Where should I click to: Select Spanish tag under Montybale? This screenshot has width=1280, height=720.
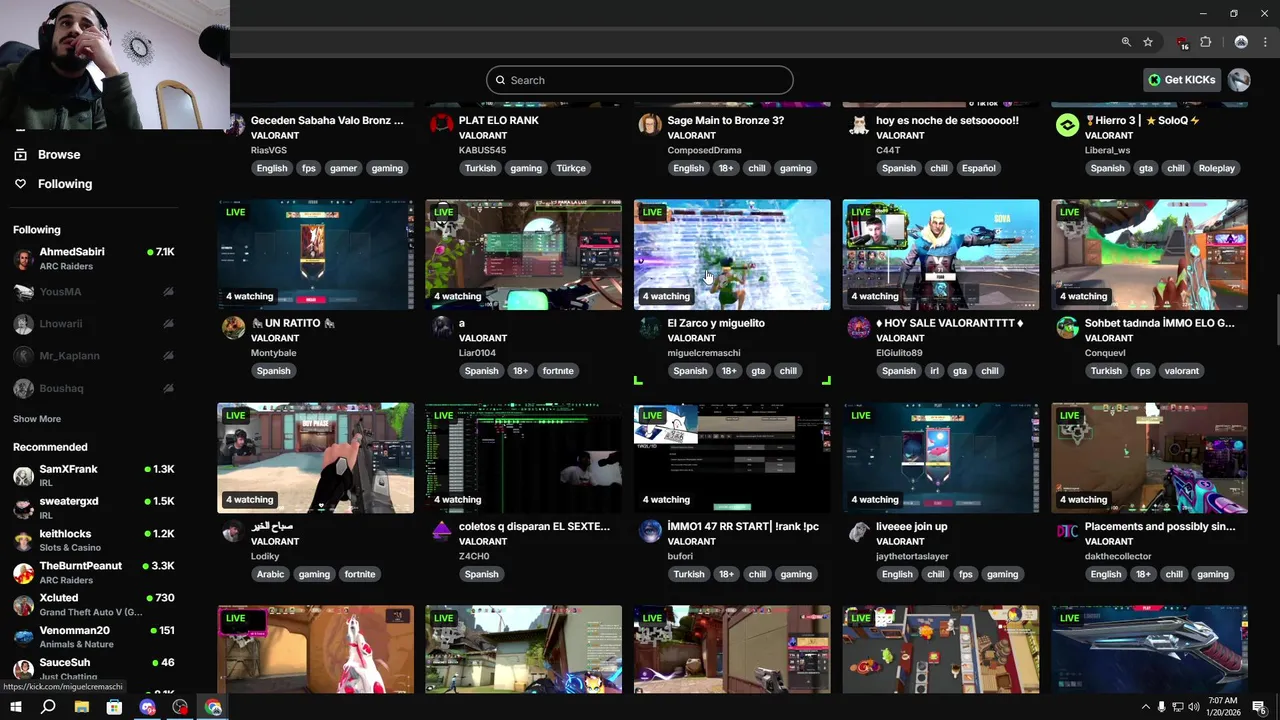(273, 371)
